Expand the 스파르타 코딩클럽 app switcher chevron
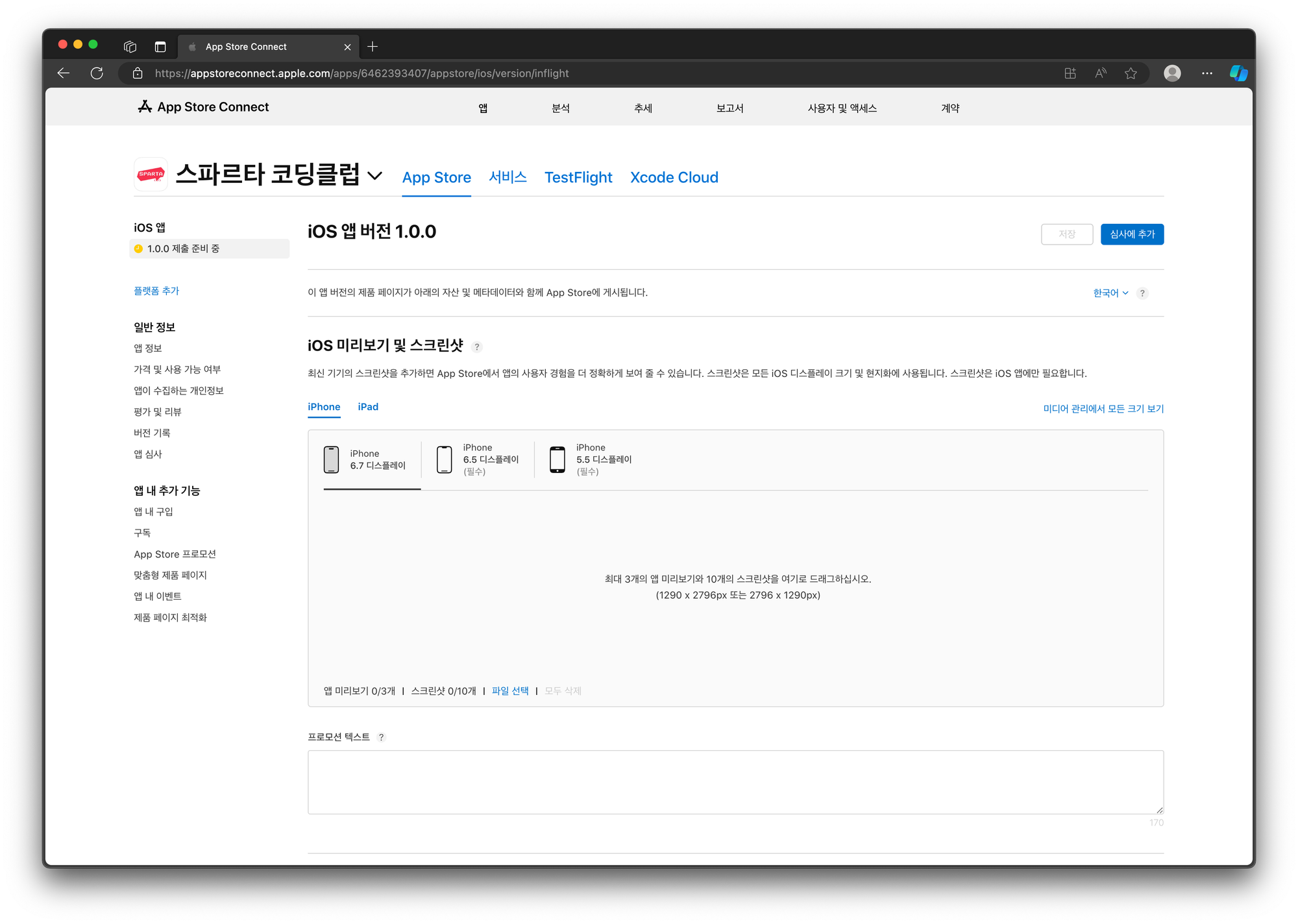Screen dimensions: 1298x924 point(375,176)
